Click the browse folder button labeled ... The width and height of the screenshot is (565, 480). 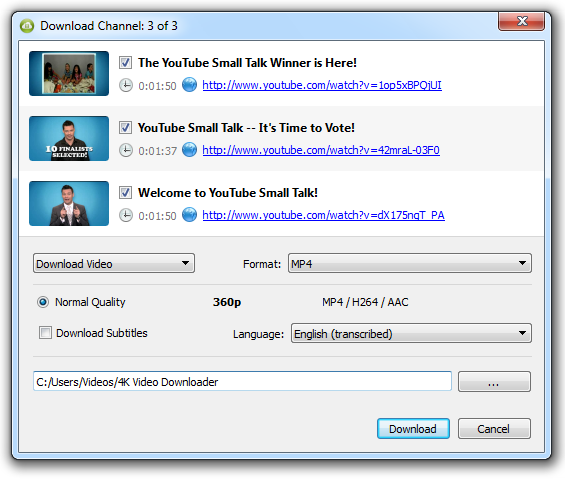[494, 381]
